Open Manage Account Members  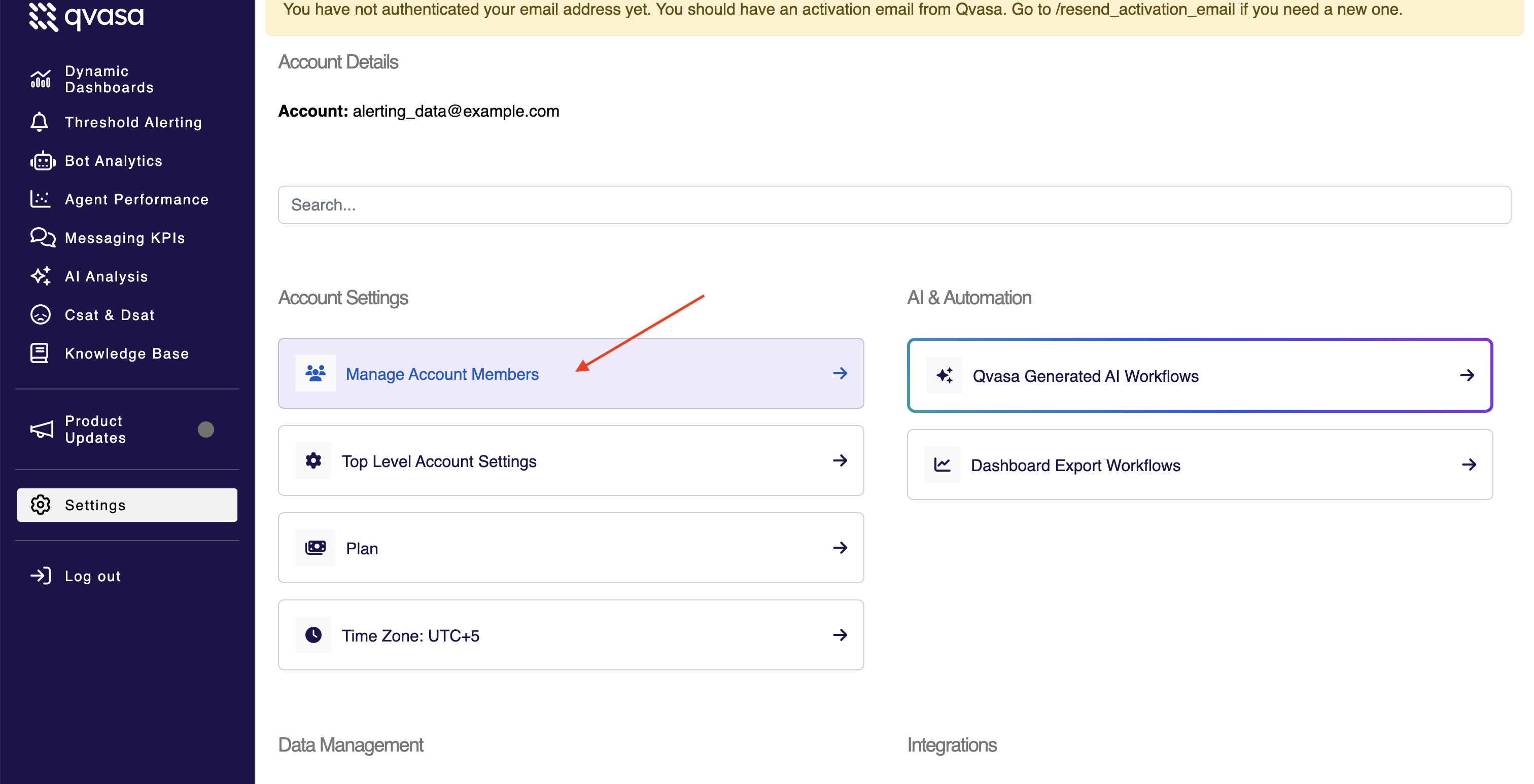point(571,373)
